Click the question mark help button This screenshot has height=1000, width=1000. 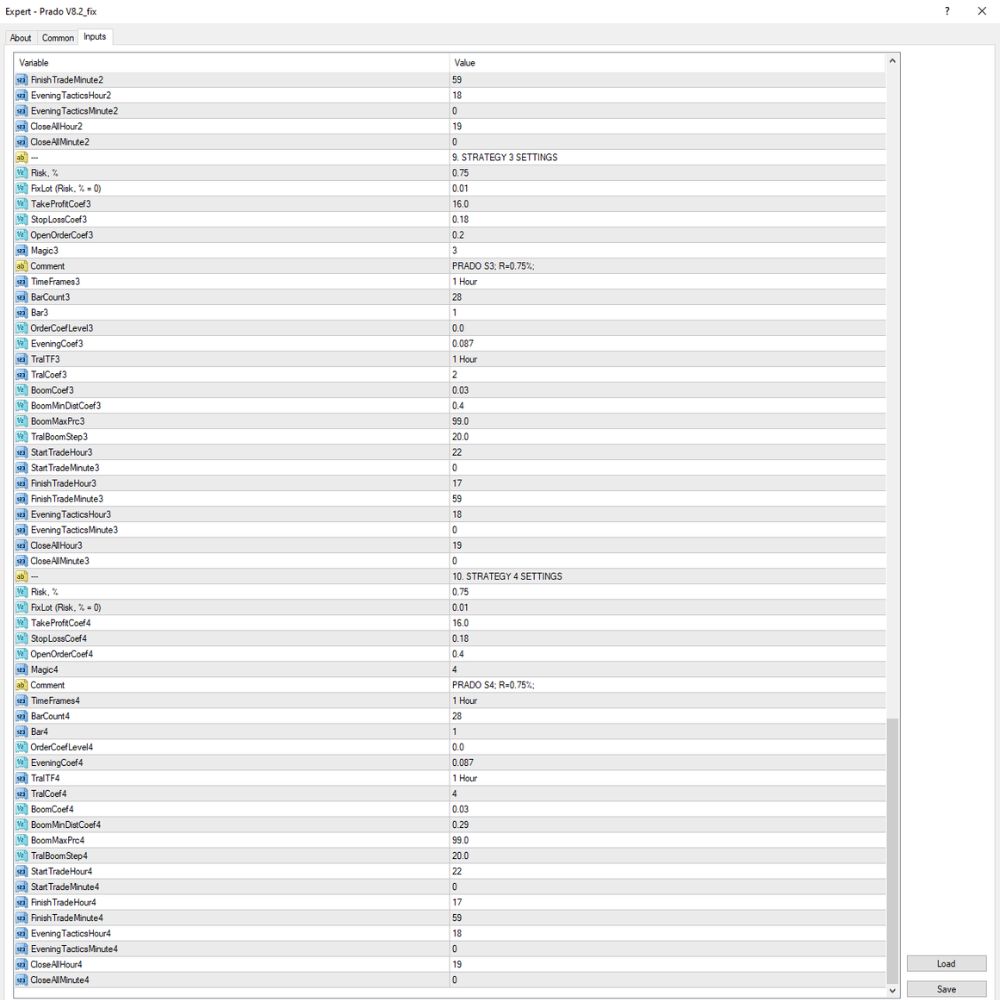tap(947, 11)
